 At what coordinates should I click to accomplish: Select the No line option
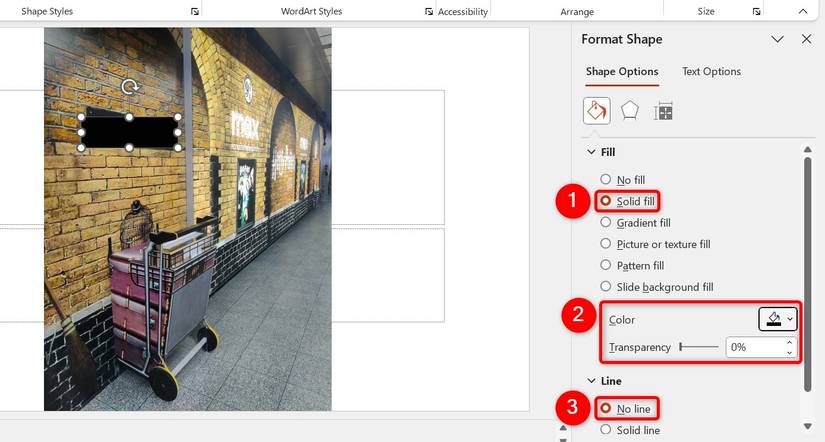pos(626,409)
